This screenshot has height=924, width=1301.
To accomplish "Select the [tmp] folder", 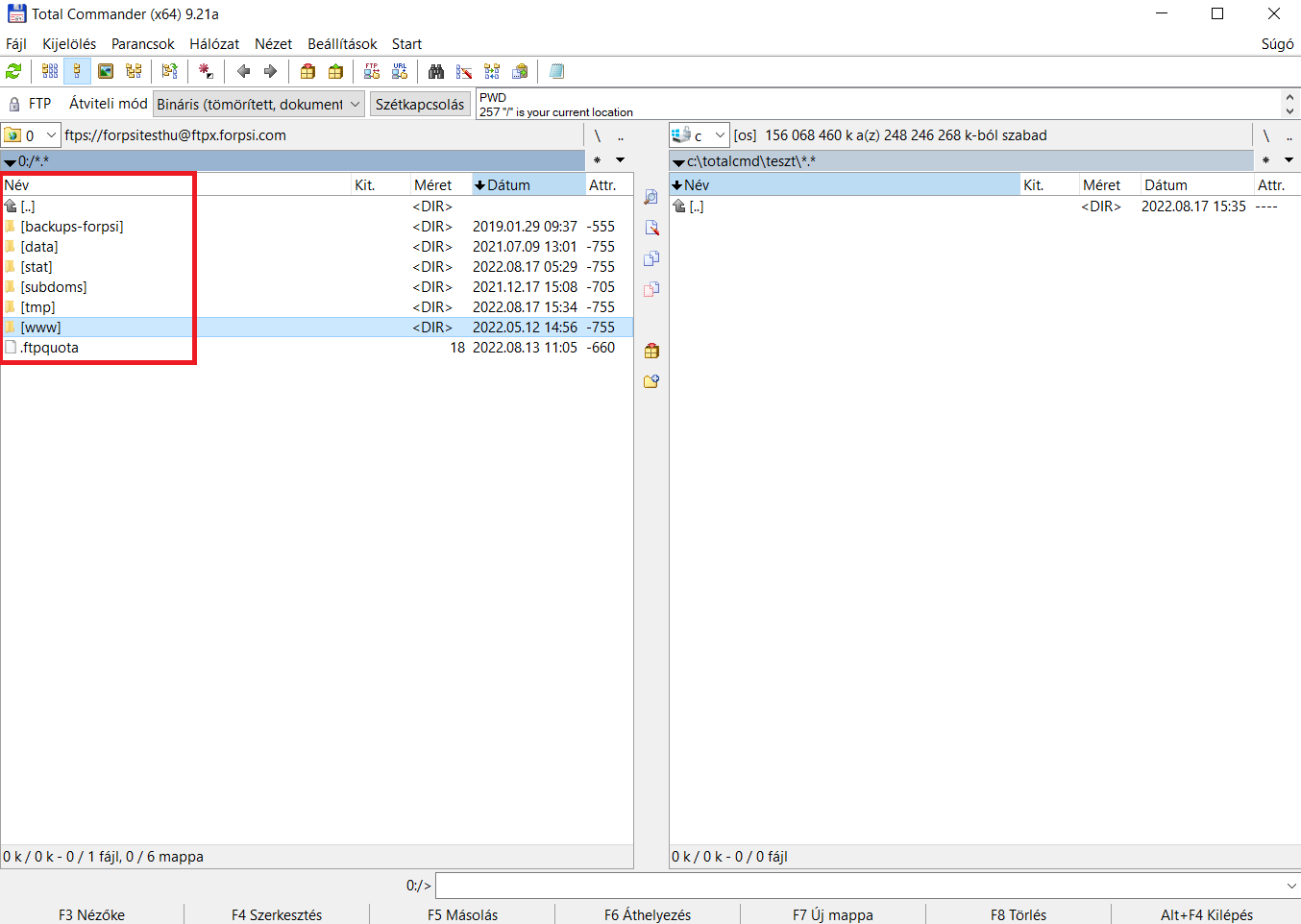I will (38, 307).
